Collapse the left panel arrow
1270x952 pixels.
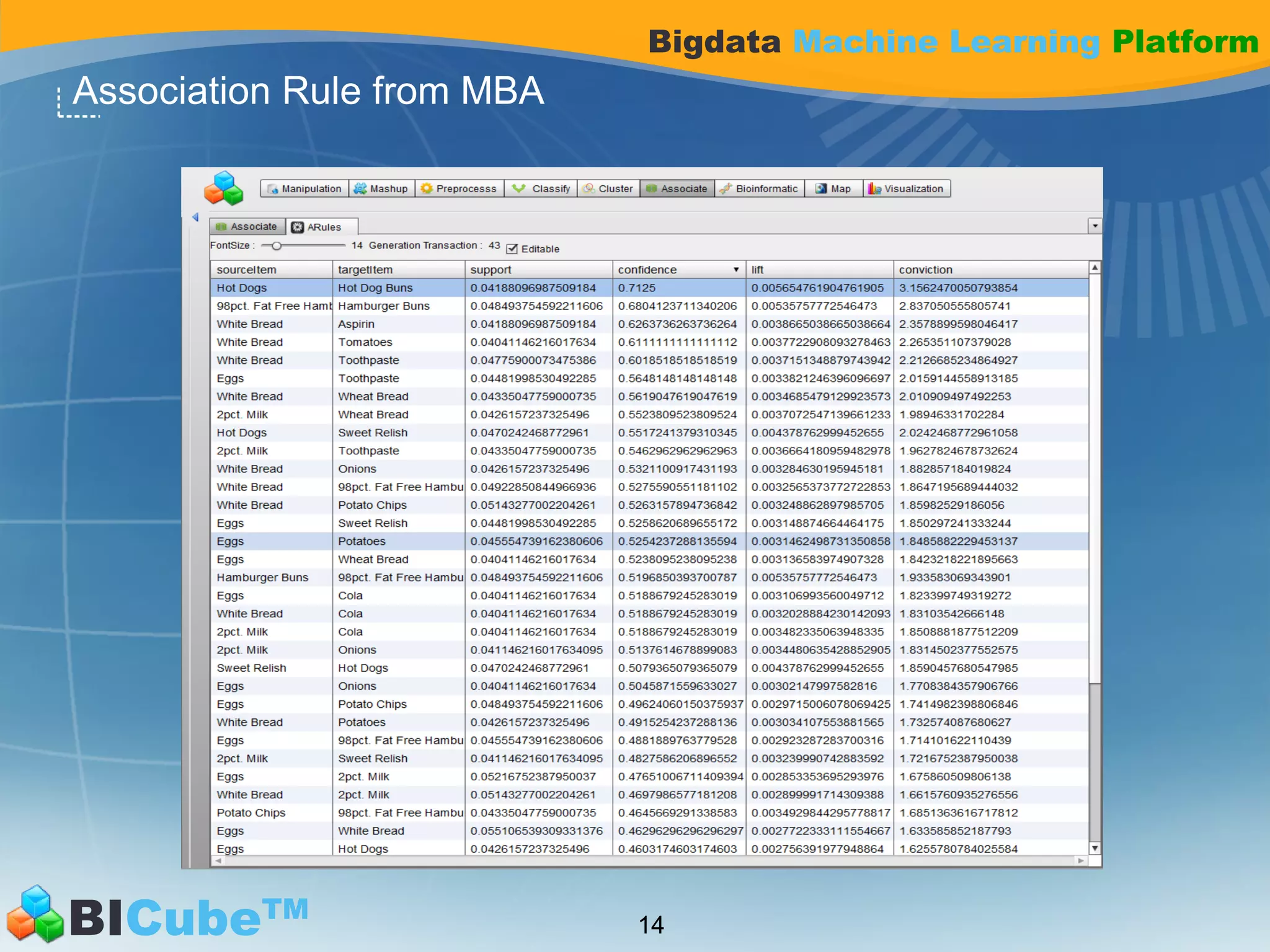[195, 217]
